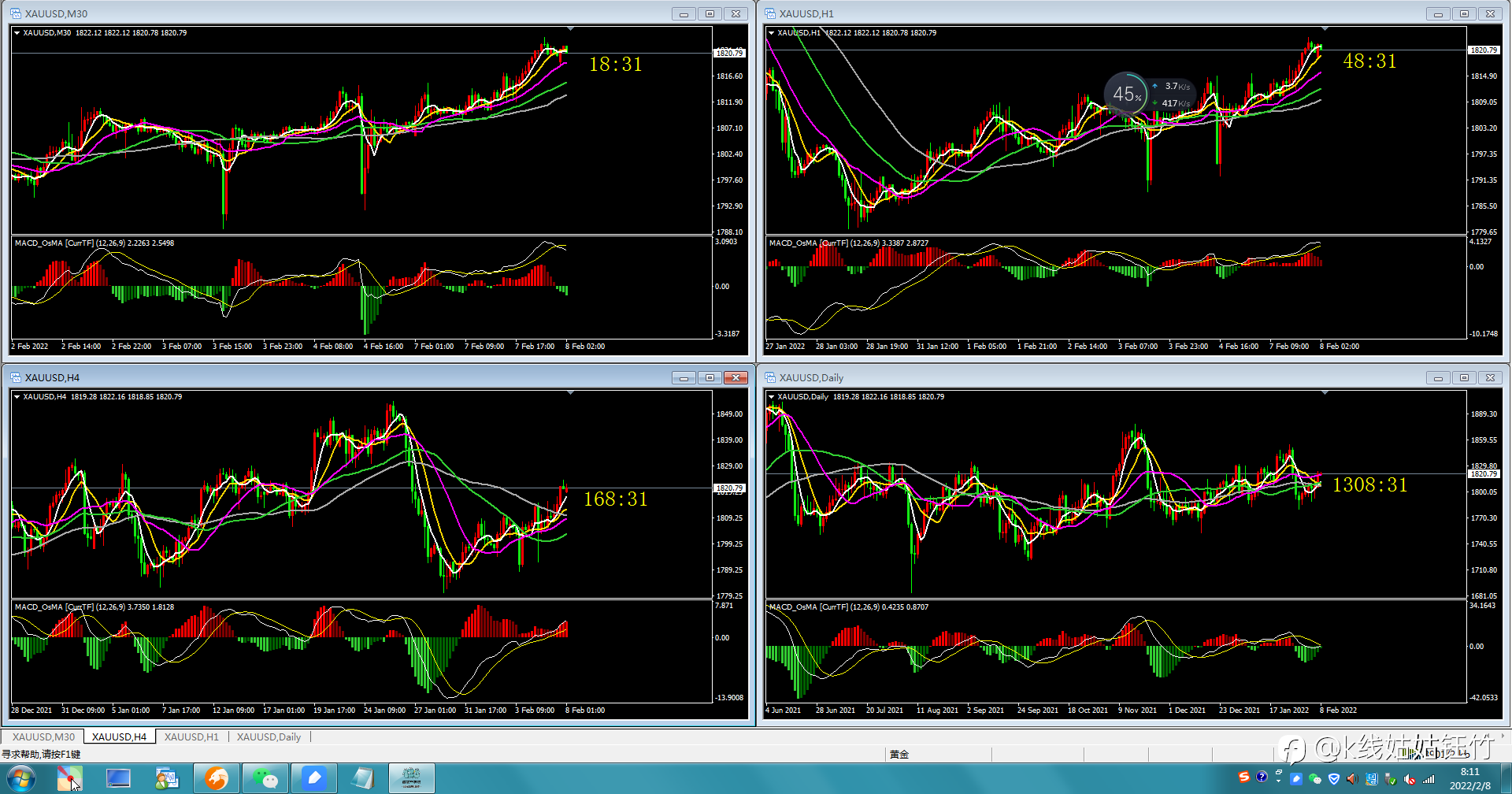Close the XAUUSD,H4 chart window
The height and width of the screenshot is (794, 1512).
click(x=736, y=377)
